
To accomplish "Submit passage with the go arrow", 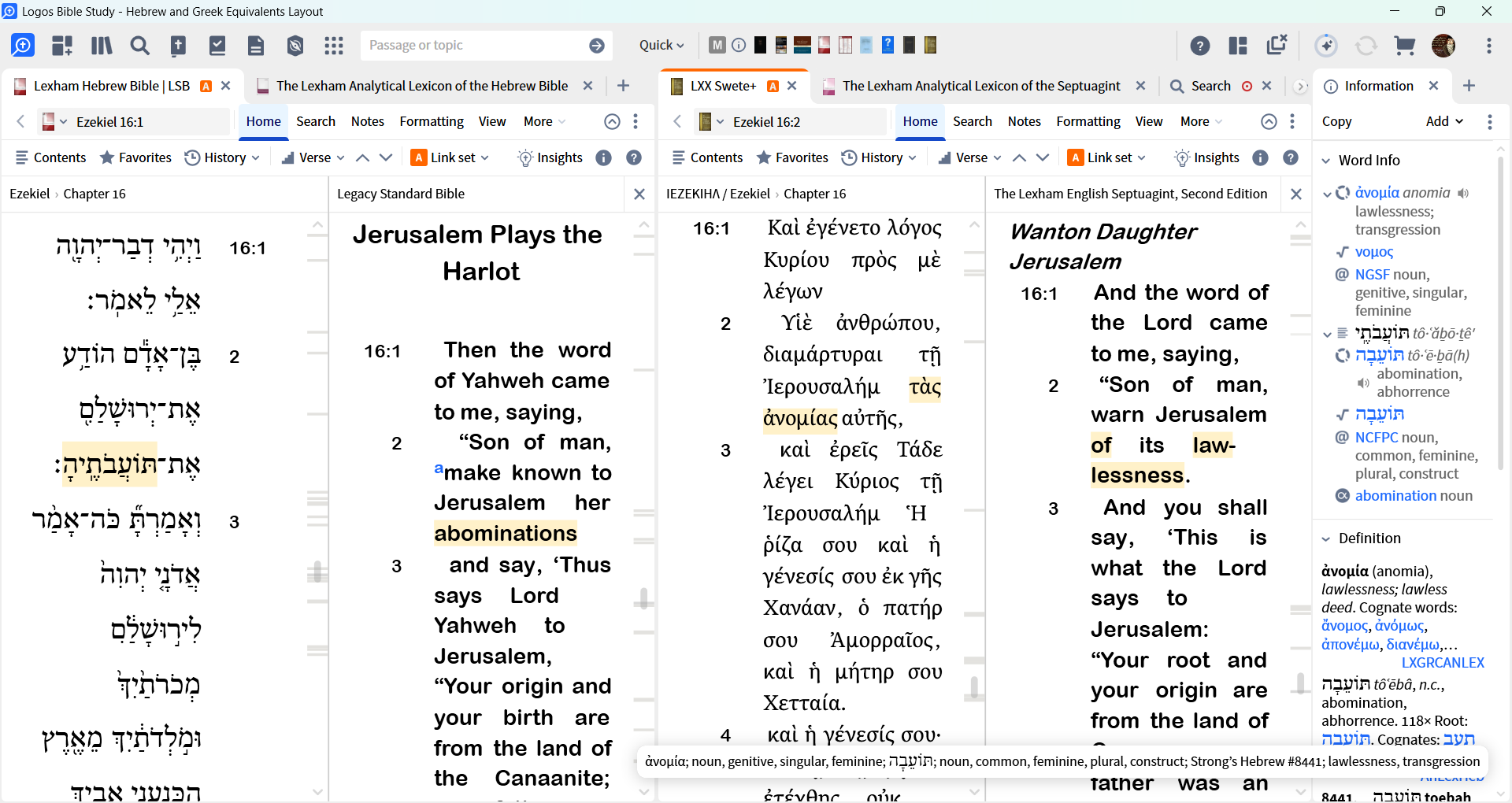I will click(597, 46).
